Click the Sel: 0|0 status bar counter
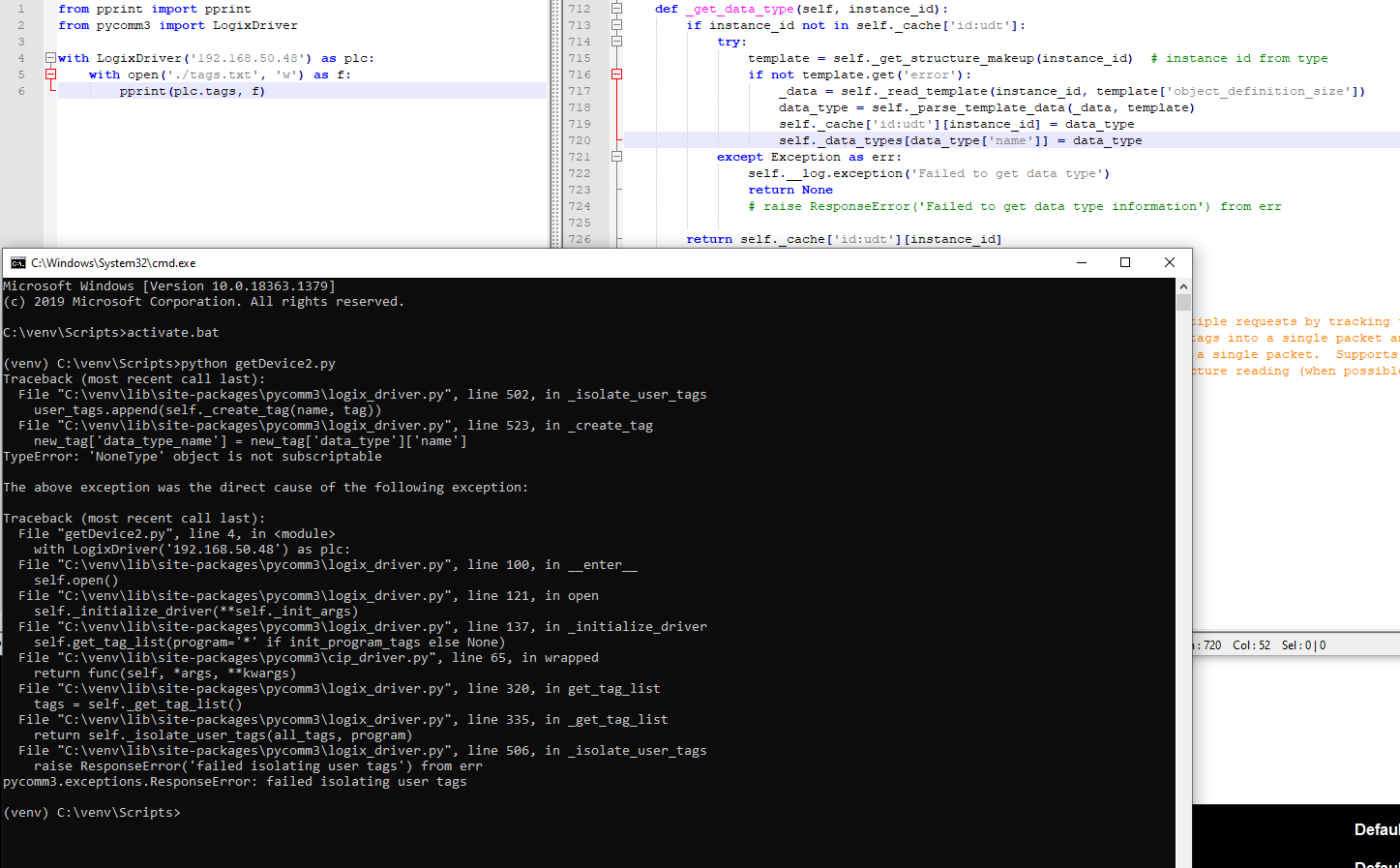 (1301, 644)
